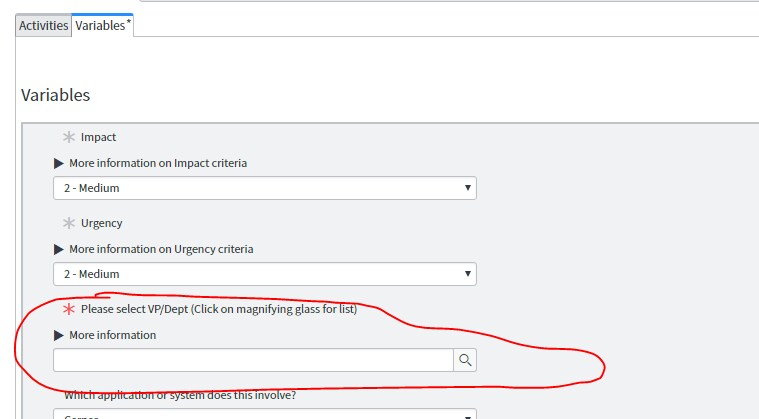Click the red mandatory asterisk for VP/Dept
Viewport: 759px width, 419px height.
click(x=69, y=309)
